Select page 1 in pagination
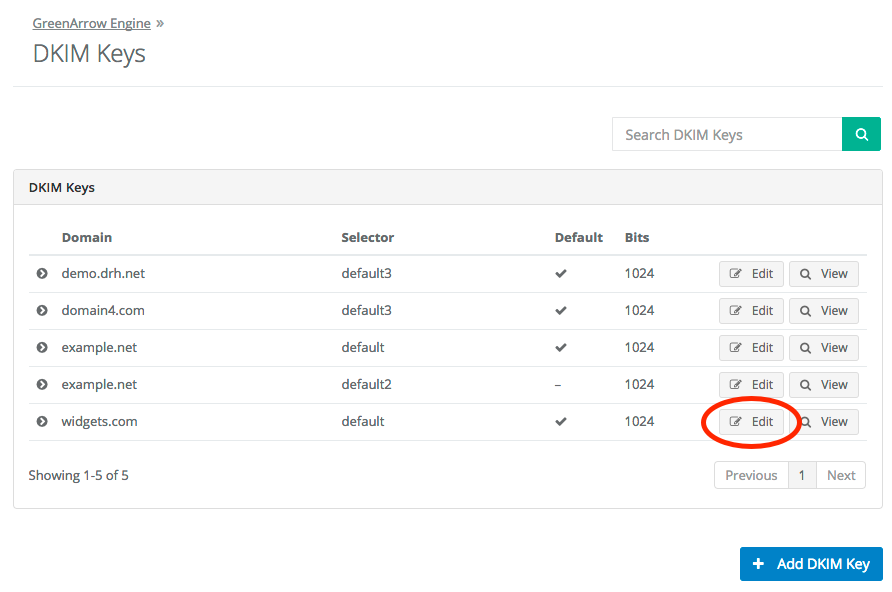 [802, 475]
